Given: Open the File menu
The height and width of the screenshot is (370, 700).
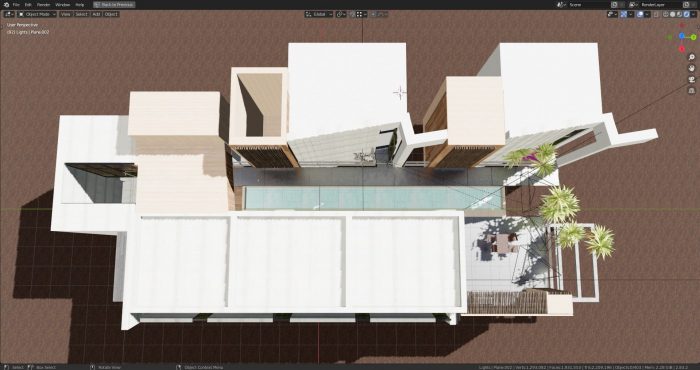Looking at the screenshot, I should tap(16, 4).
